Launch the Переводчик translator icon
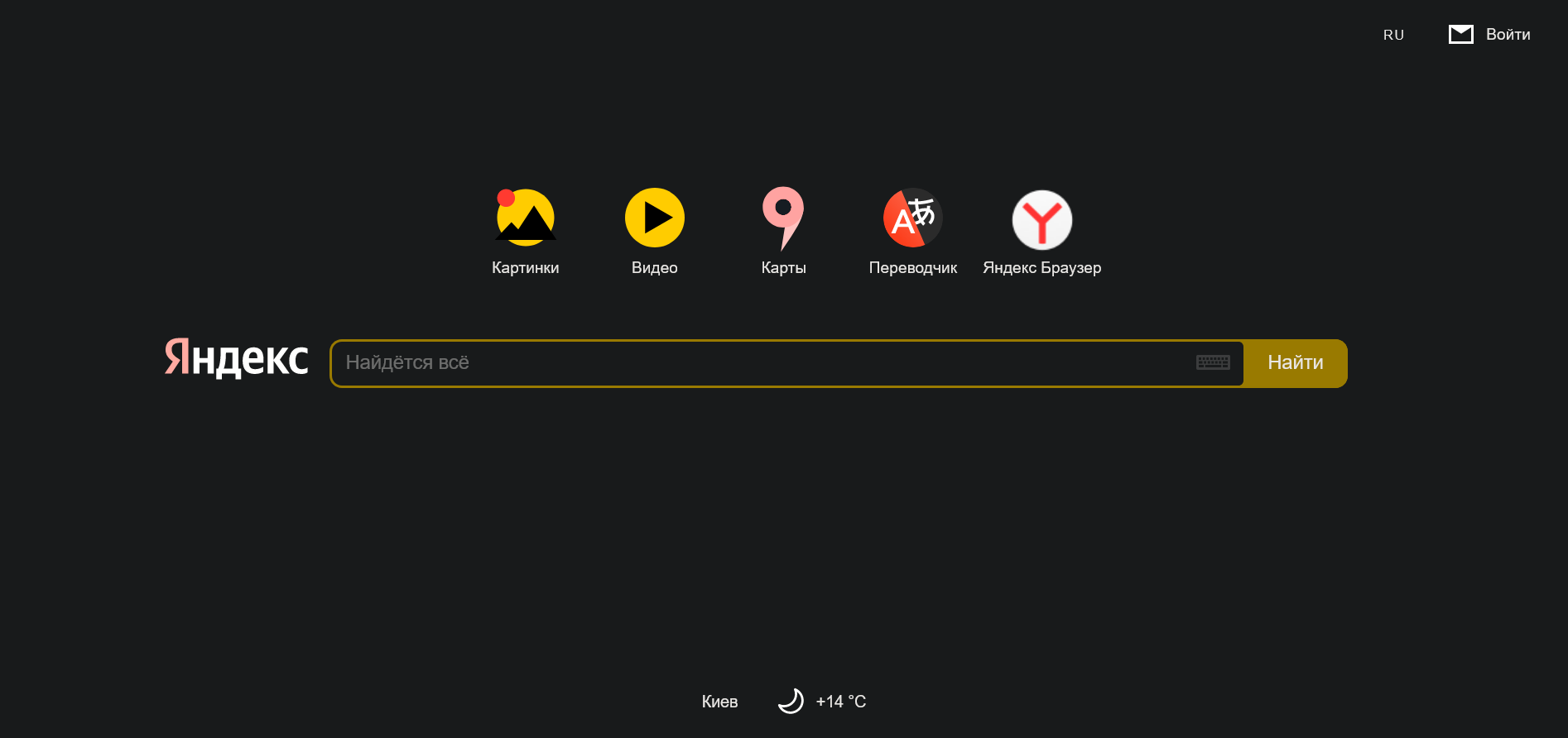Screen dimensions: 1568x738 912,218
